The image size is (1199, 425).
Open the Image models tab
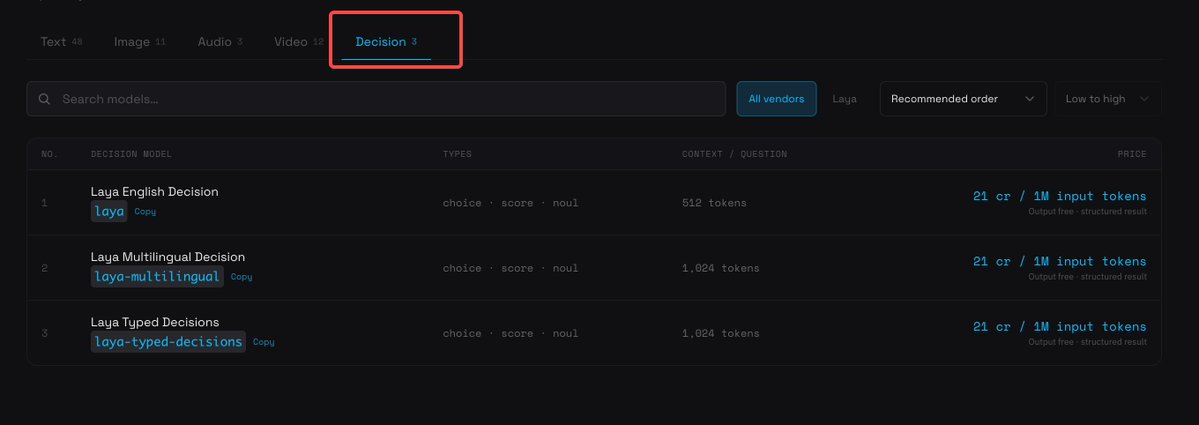click(139, 42)
